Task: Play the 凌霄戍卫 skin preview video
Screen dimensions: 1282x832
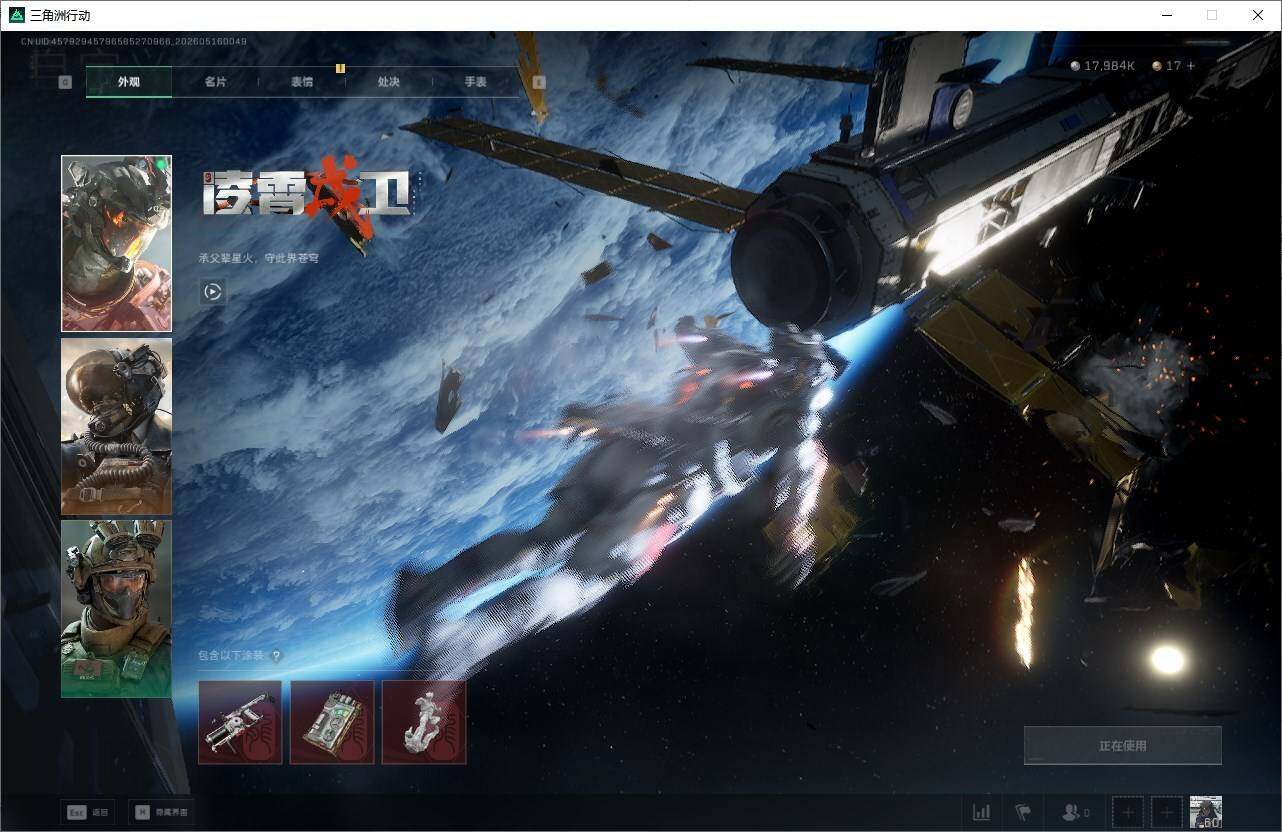Action: click(x=212, y=292)
